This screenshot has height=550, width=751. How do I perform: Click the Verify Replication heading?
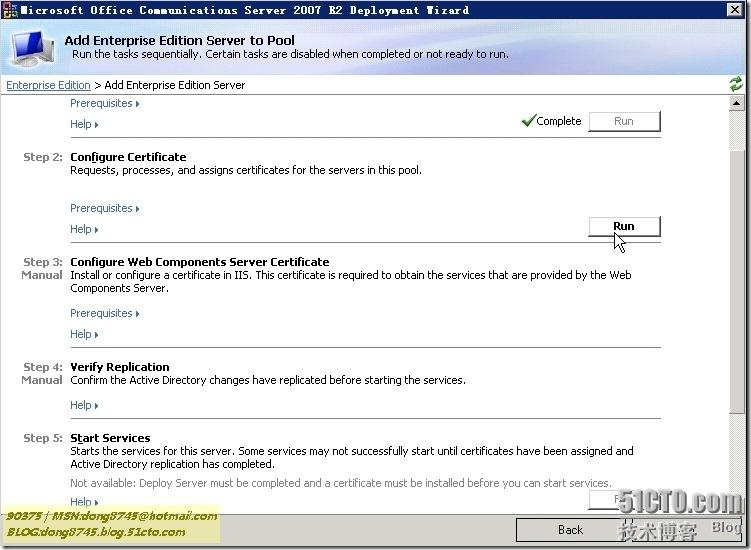pos(120,367)
